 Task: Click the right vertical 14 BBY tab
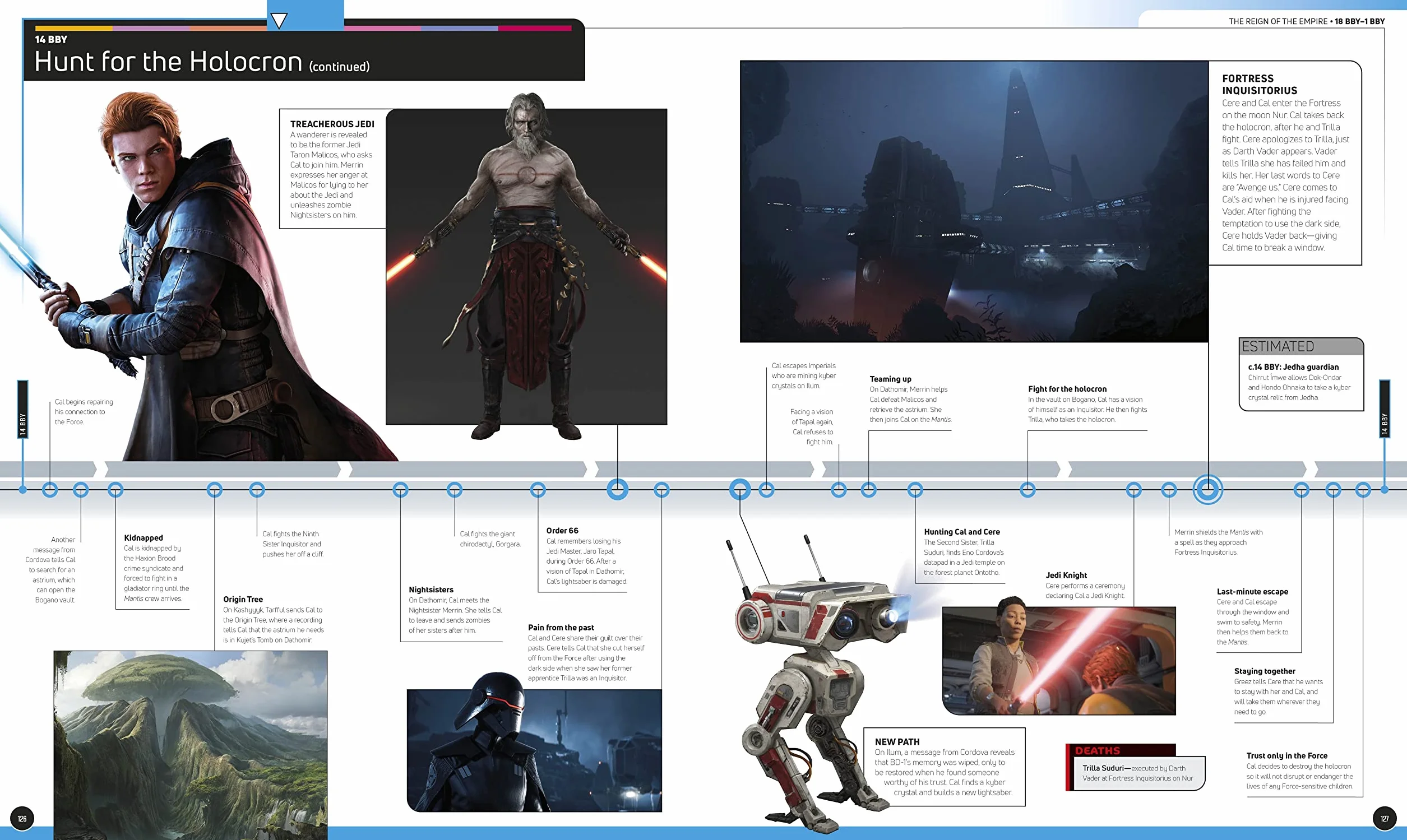1385,409
